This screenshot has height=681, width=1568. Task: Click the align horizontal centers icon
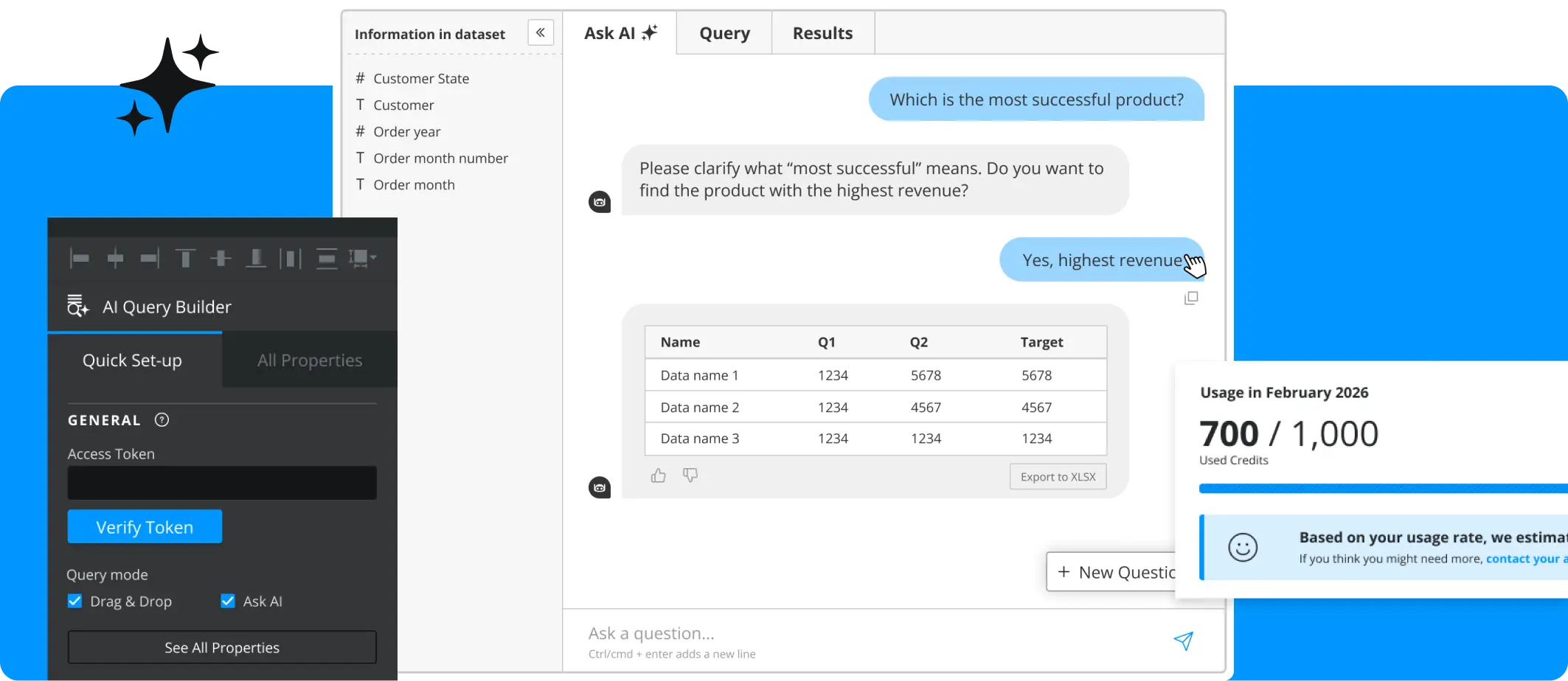point(115,258)
